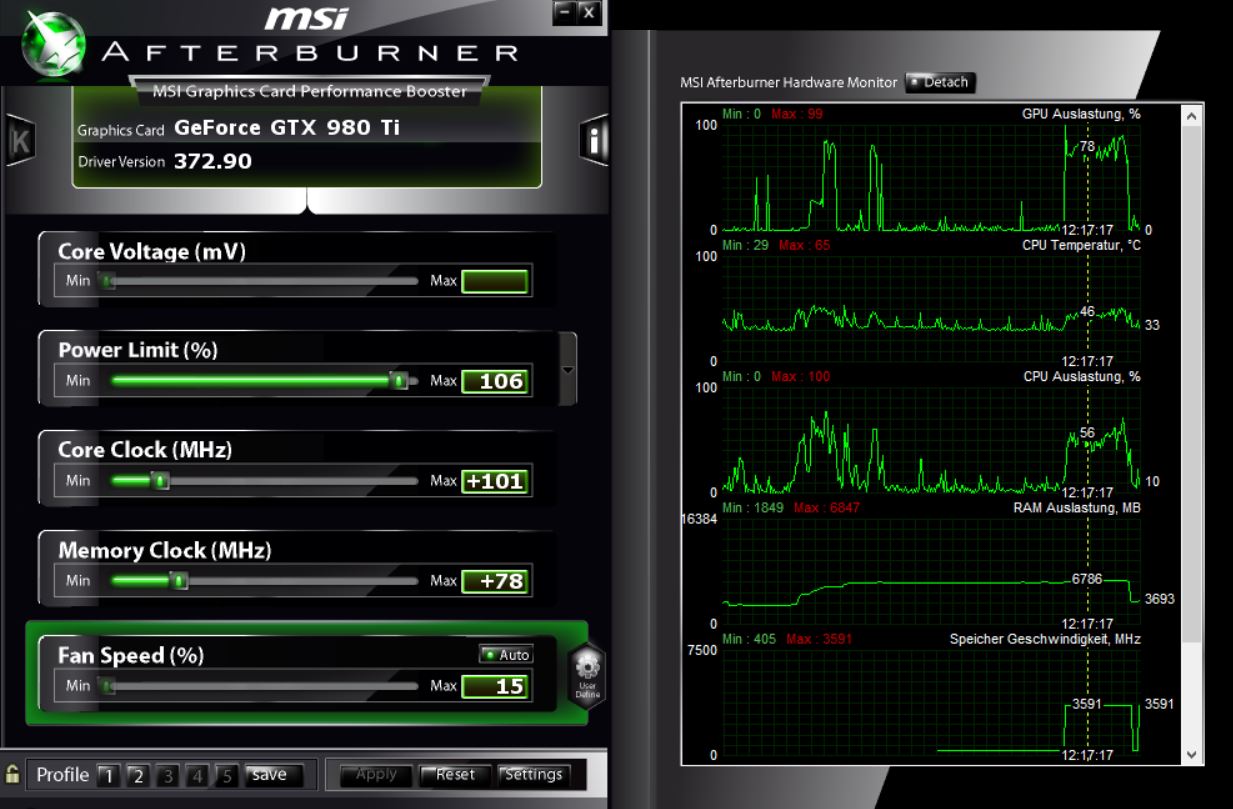Select profile slot 2
Screen dimensions: 1233x809
coord(138,775)
